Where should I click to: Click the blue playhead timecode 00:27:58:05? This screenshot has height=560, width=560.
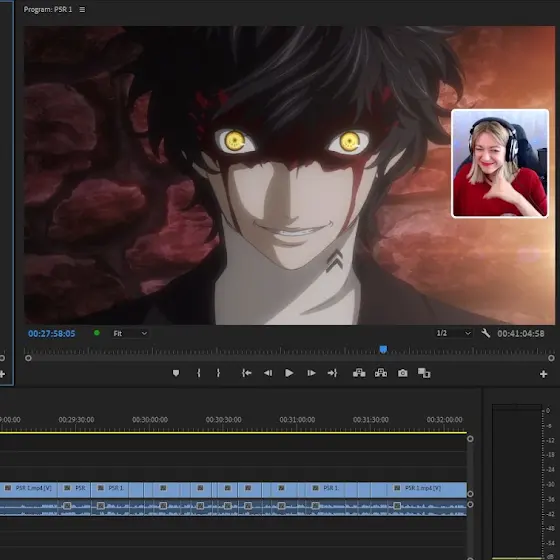pyautogui.click(x=52, y=334)
